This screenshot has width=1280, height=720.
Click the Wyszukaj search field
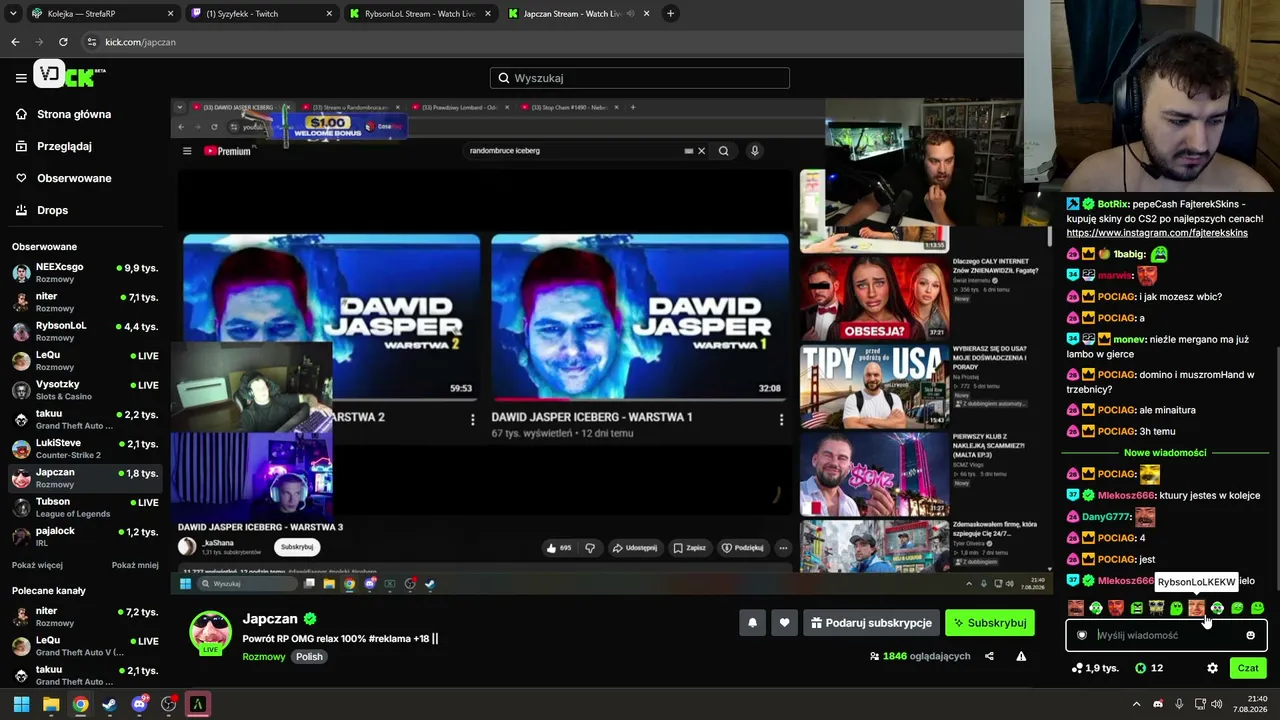tap(640, 78)
